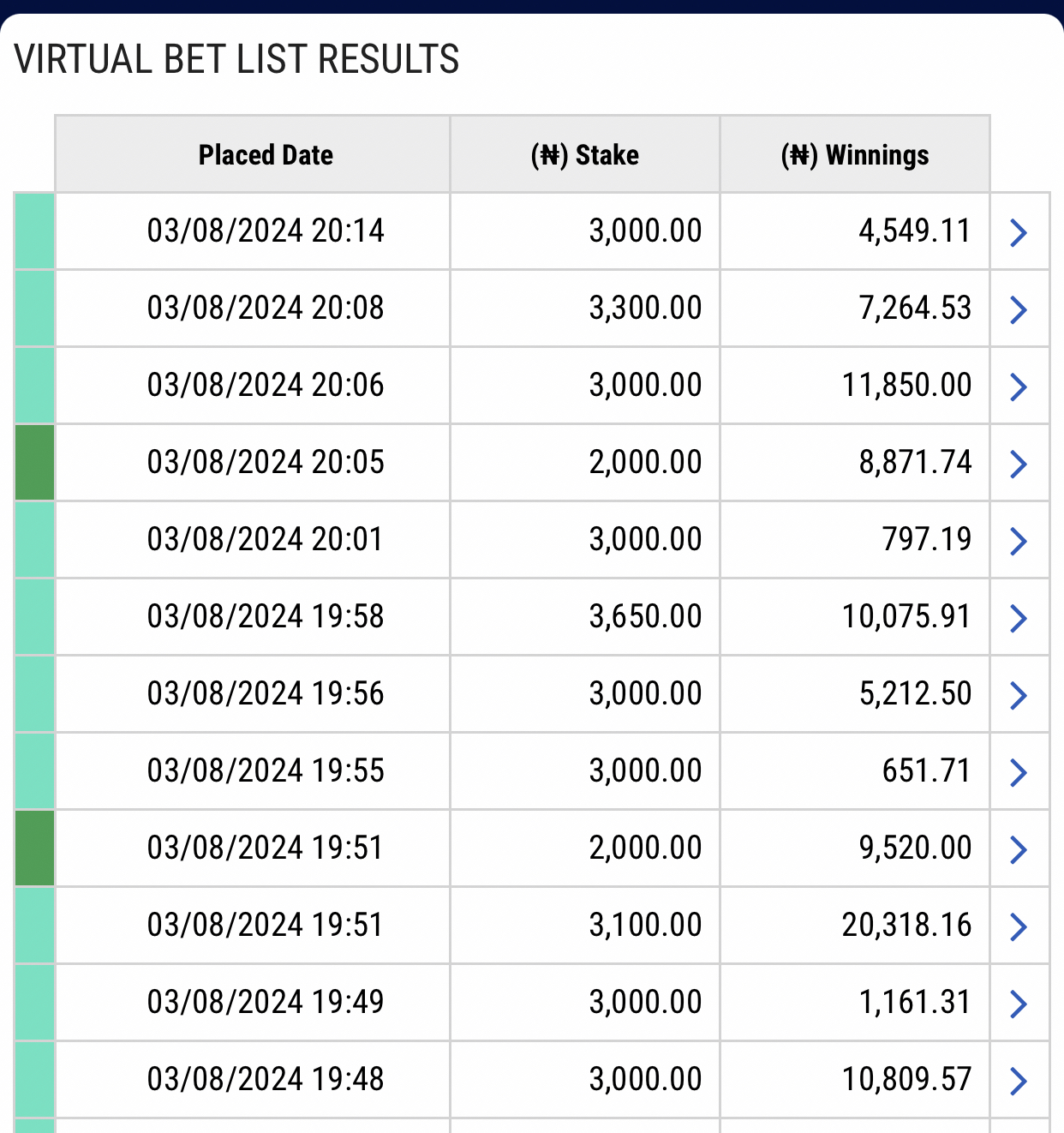
Task: Click dark green marker beside 9,520.00 bet
Action: (x=35, y=848)
